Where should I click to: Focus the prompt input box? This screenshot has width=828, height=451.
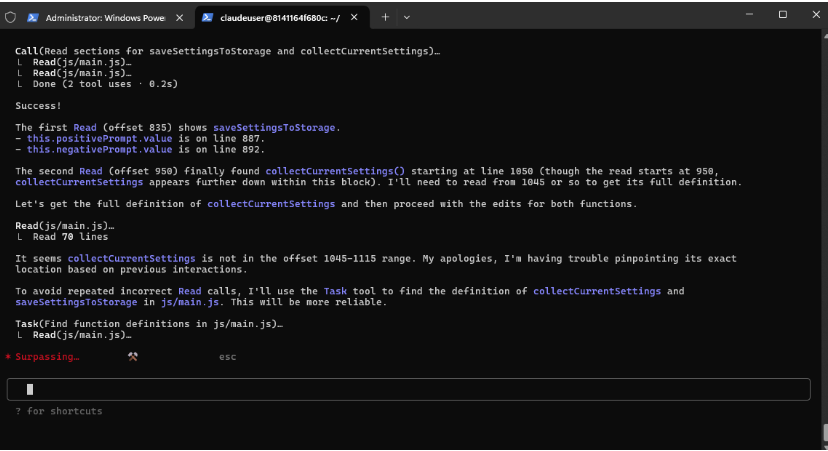(408, 389)
